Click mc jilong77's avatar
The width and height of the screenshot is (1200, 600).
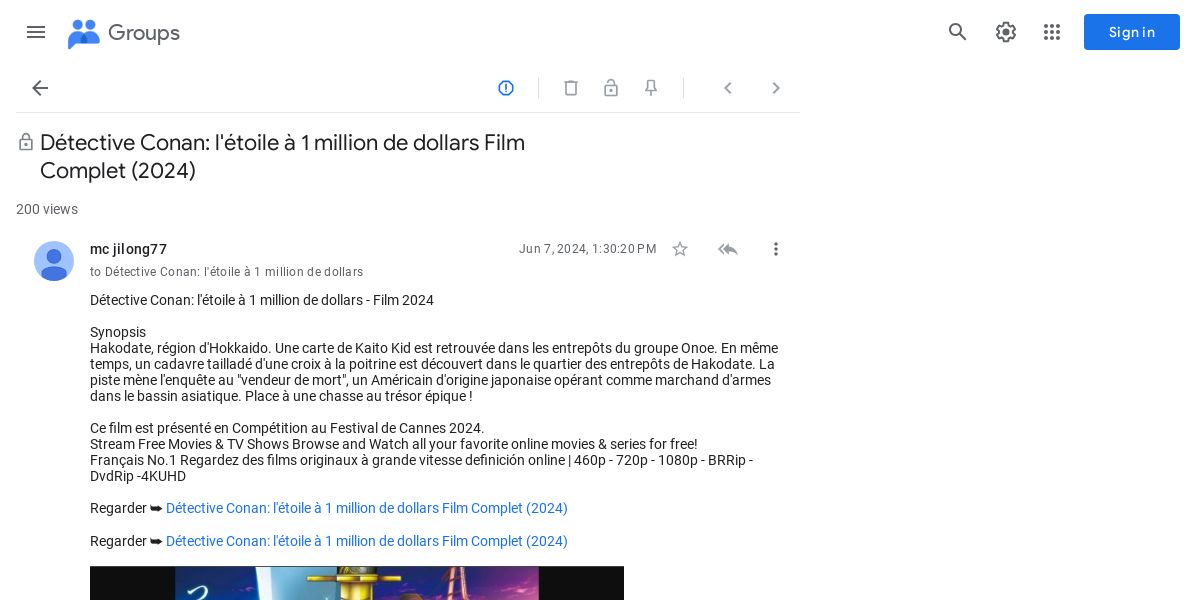point(54,261)
